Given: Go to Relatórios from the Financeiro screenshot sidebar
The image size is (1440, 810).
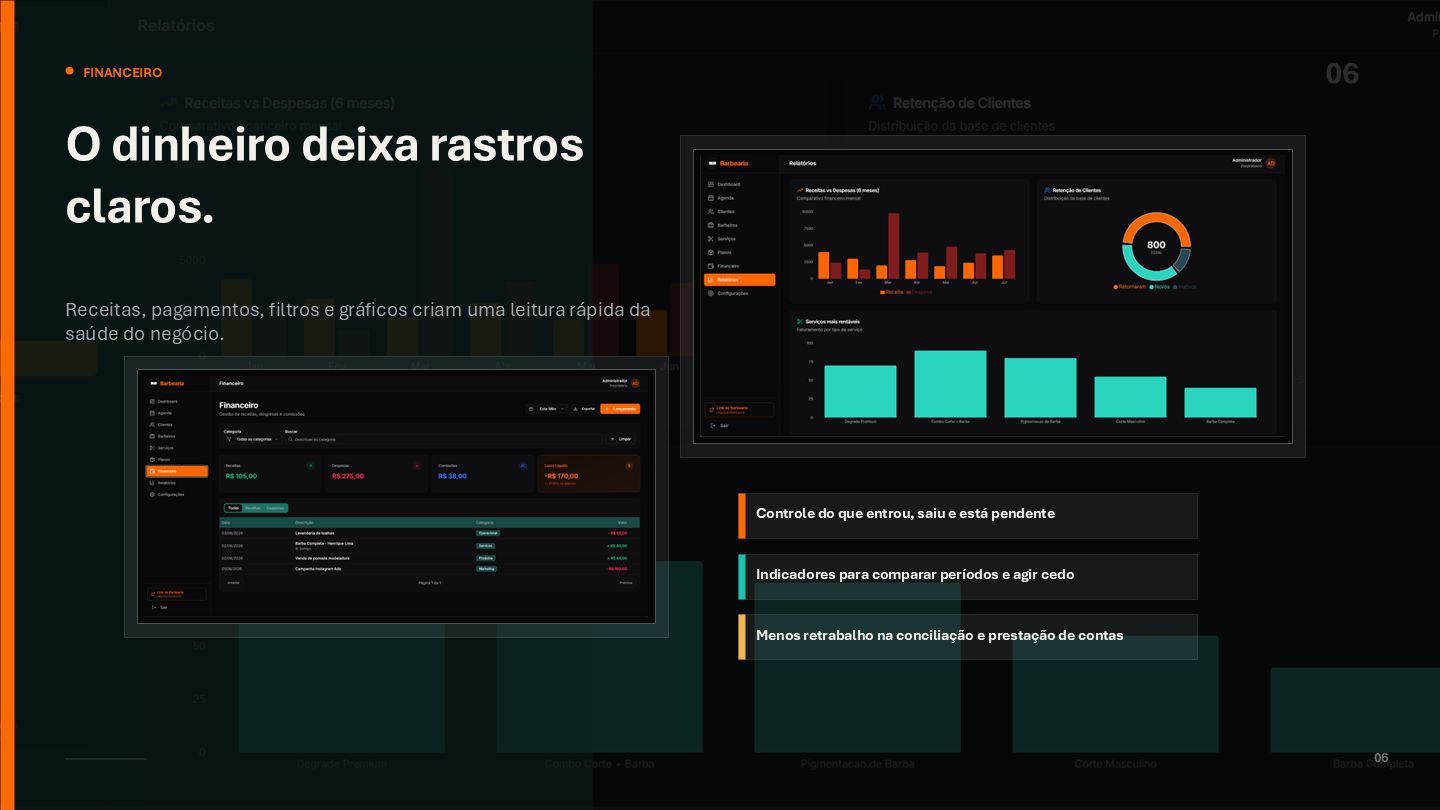Looking at the screenshot, I should point(164,483).
